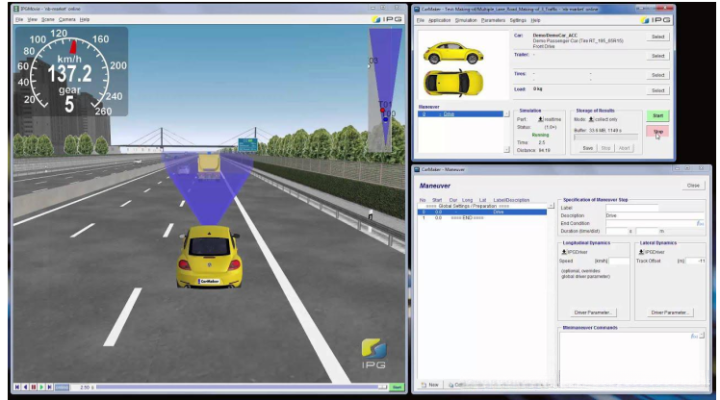
Task: Select the END row in maneuver list
Action: (x=482, y=218)
